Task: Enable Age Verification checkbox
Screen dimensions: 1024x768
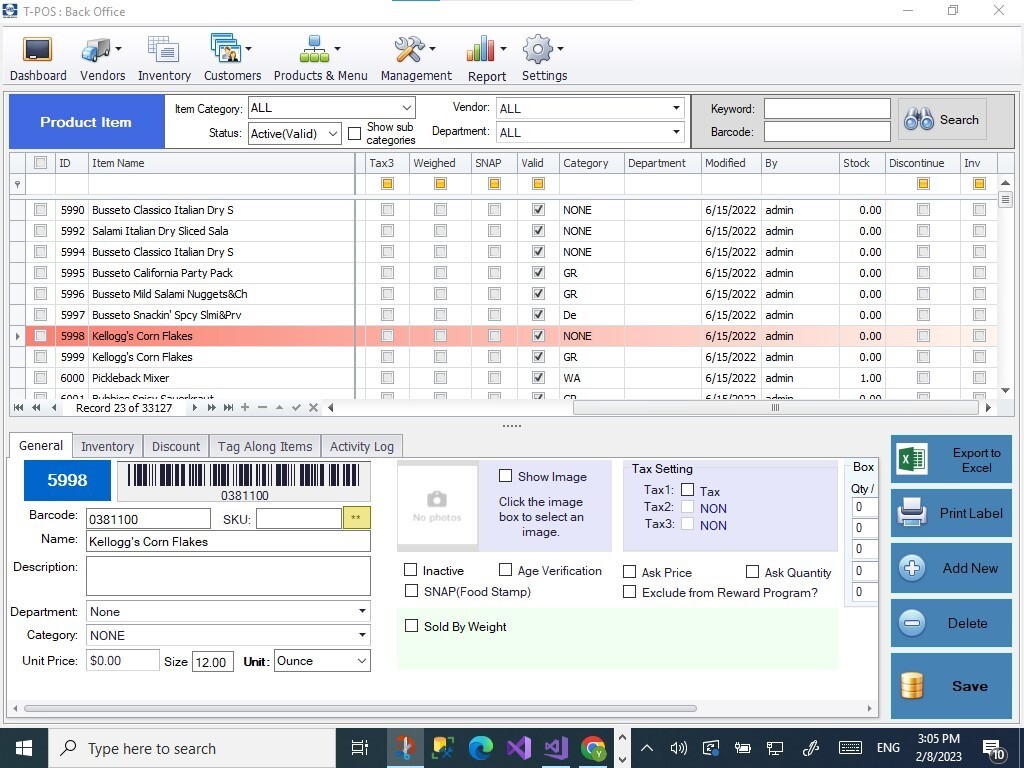Action: [x=505, y=570]
